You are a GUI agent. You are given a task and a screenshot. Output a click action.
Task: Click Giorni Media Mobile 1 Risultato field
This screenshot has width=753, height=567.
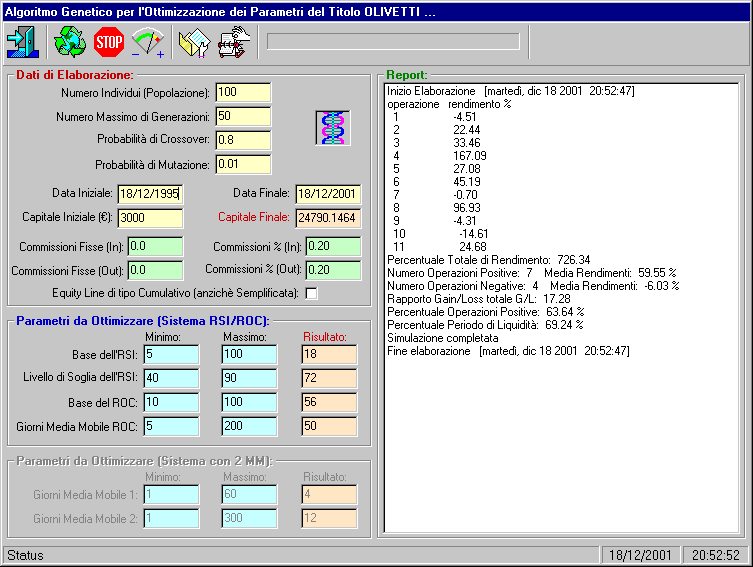329,495
